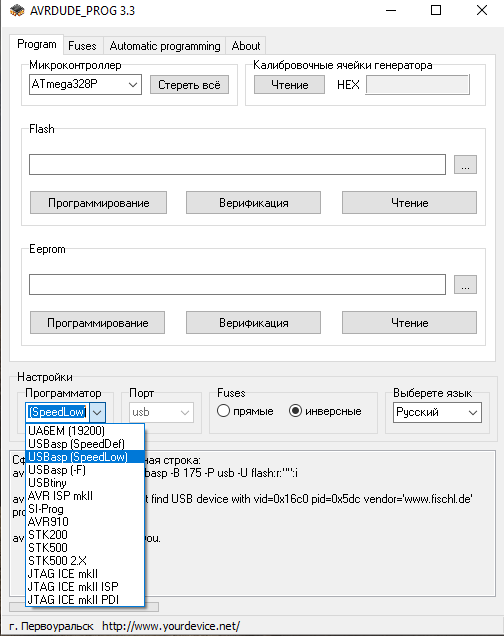Click the Стереть всё button
Image resolution: width=504 pixels, height=636 pixels.
(x=189, y=85)
